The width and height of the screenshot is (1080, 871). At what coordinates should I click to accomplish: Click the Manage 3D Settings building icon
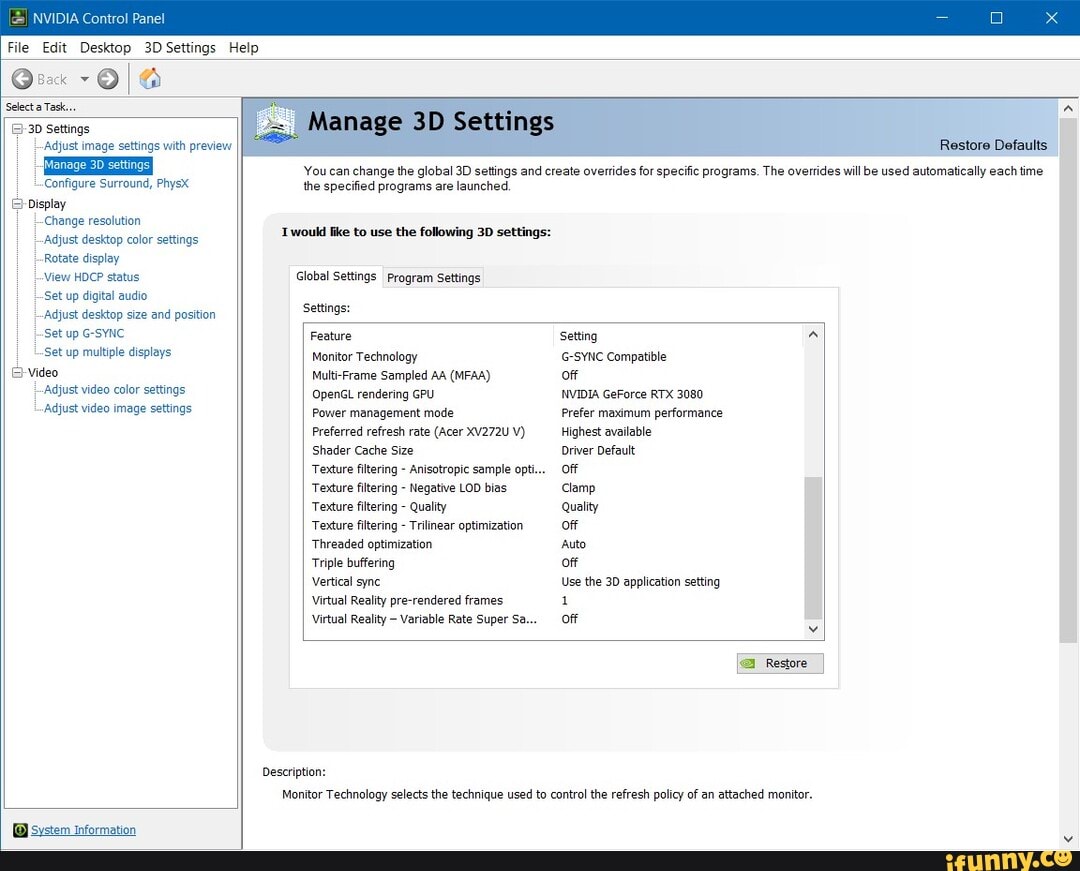pos(275,124)
